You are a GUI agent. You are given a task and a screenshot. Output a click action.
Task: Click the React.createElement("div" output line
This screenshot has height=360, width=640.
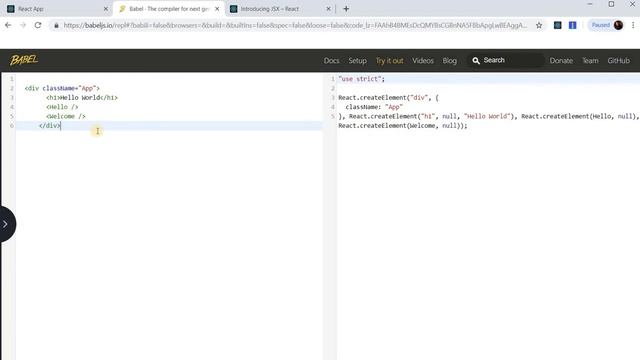pyautogui.click(x=388, y=98)
